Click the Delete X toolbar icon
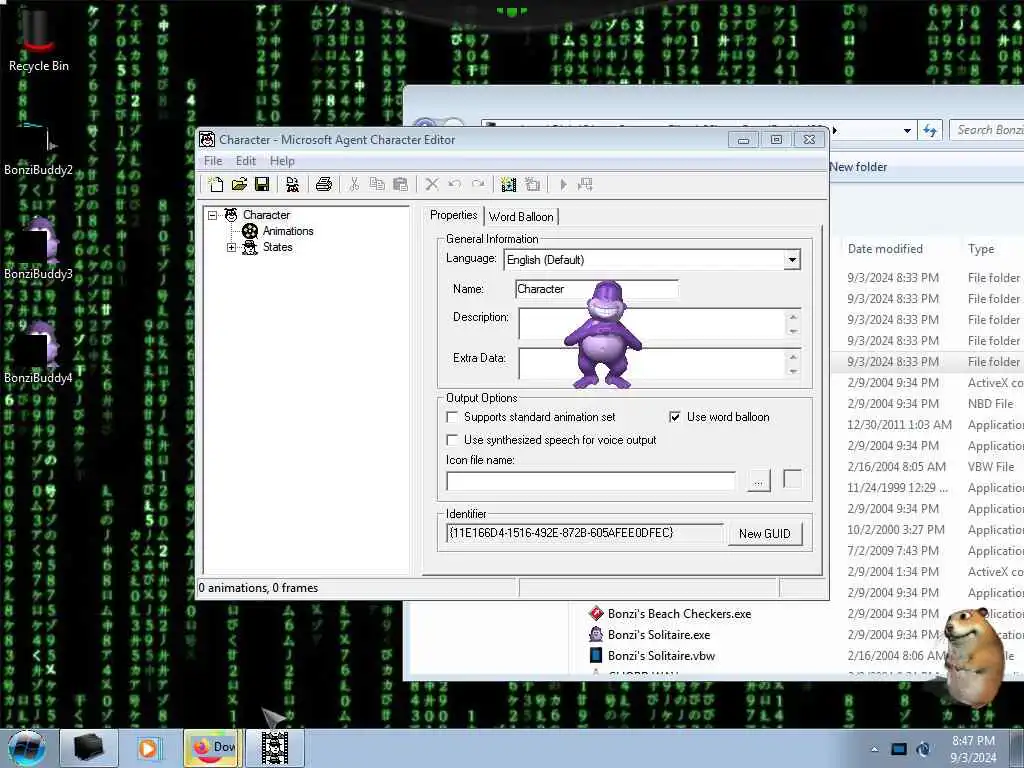Viewport: 1024px width, 768px height. coord(432,185)
